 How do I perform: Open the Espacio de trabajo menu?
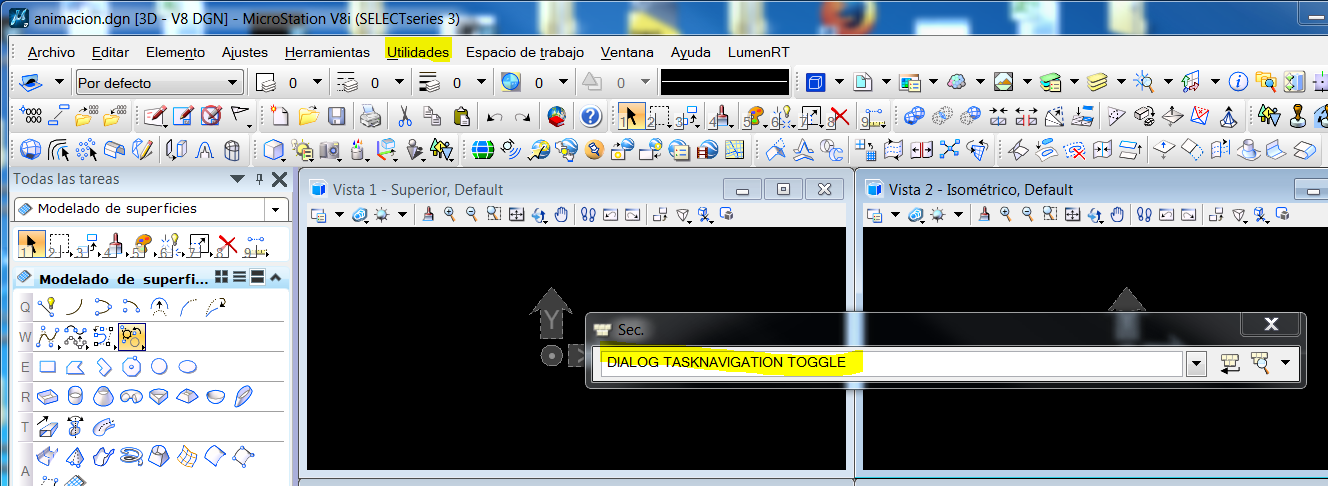tap(524, 52)
